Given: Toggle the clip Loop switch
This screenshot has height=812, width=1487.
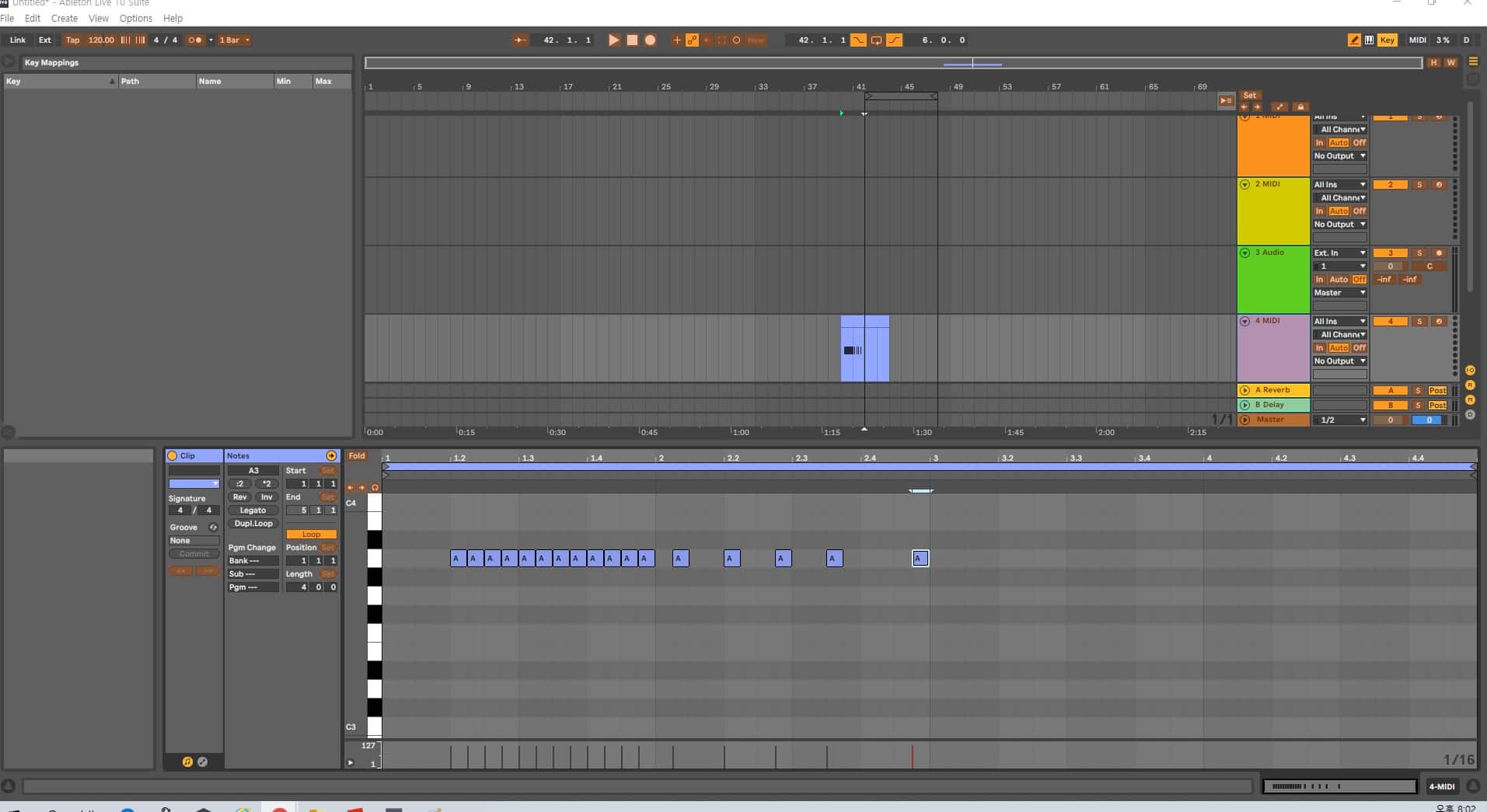Looking at the screenshot, I should (x=311, y=535).
